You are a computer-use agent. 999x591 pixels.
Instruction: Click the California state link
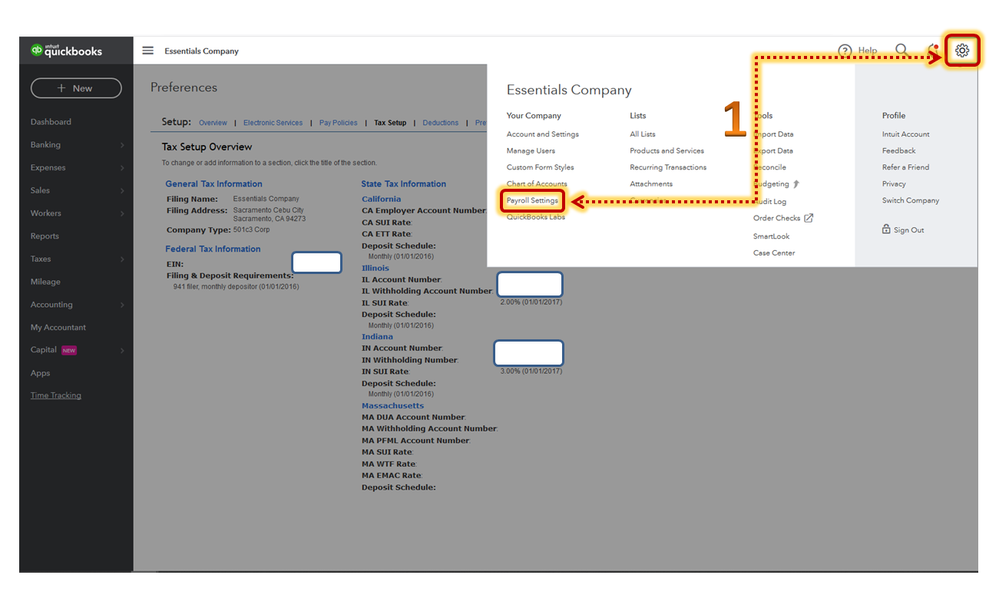click(x=382, y=199)
